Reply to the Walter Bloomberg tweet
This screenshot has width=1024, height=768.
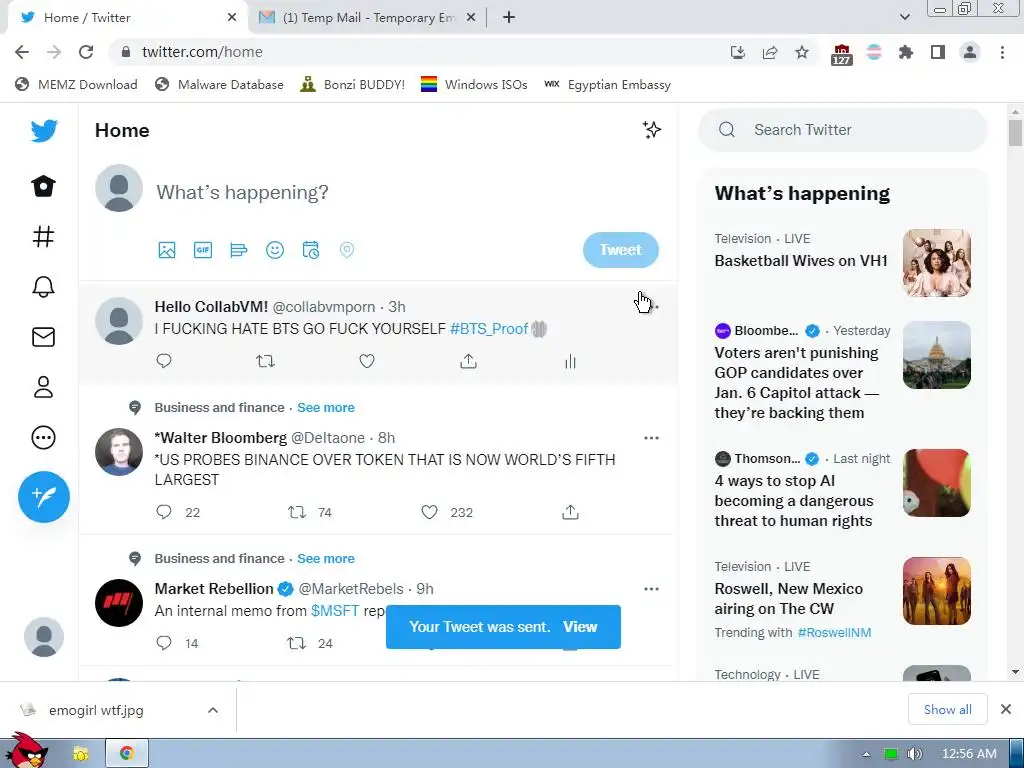[x=164, y=512]
